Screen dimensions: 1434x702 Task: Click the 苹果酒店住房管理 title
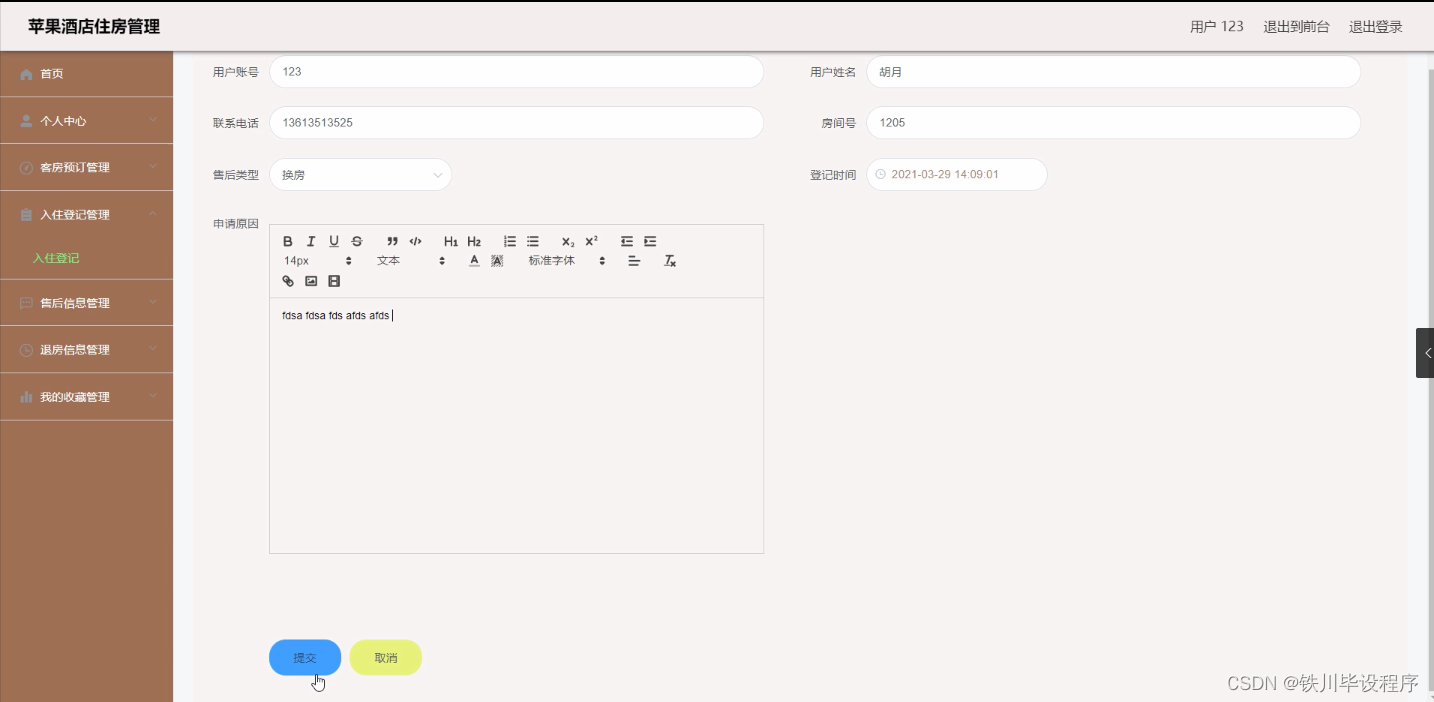coord(94,27)
